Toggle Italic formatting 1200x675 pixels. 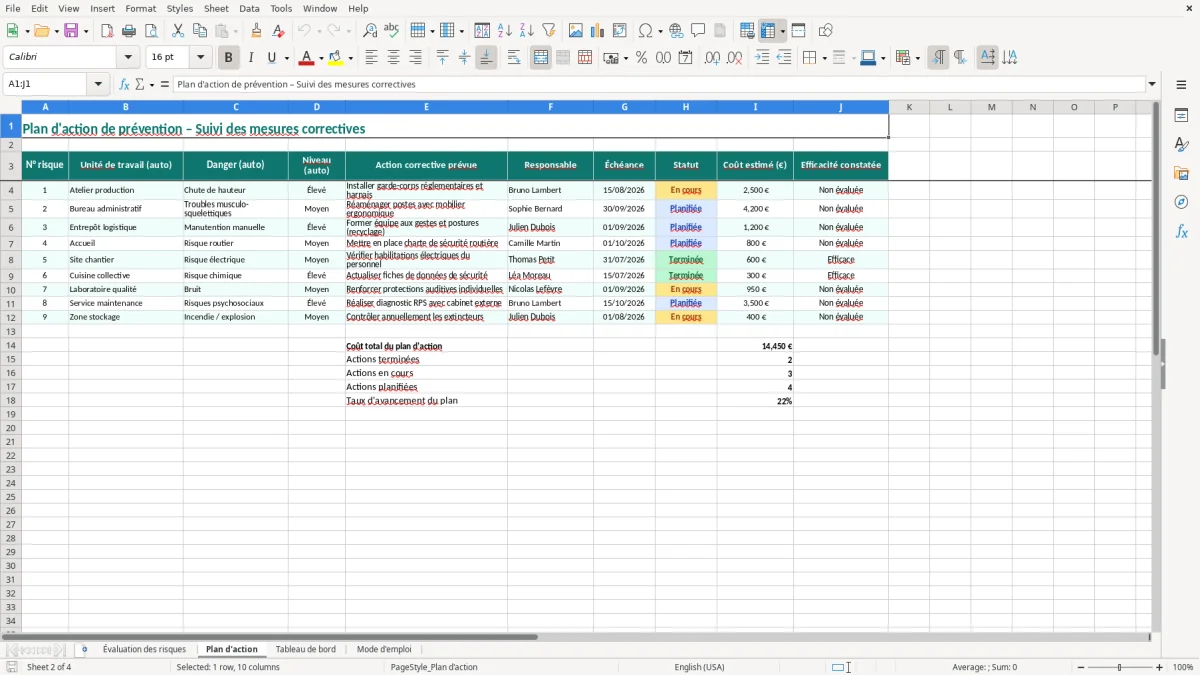click(x=251, y=58)
